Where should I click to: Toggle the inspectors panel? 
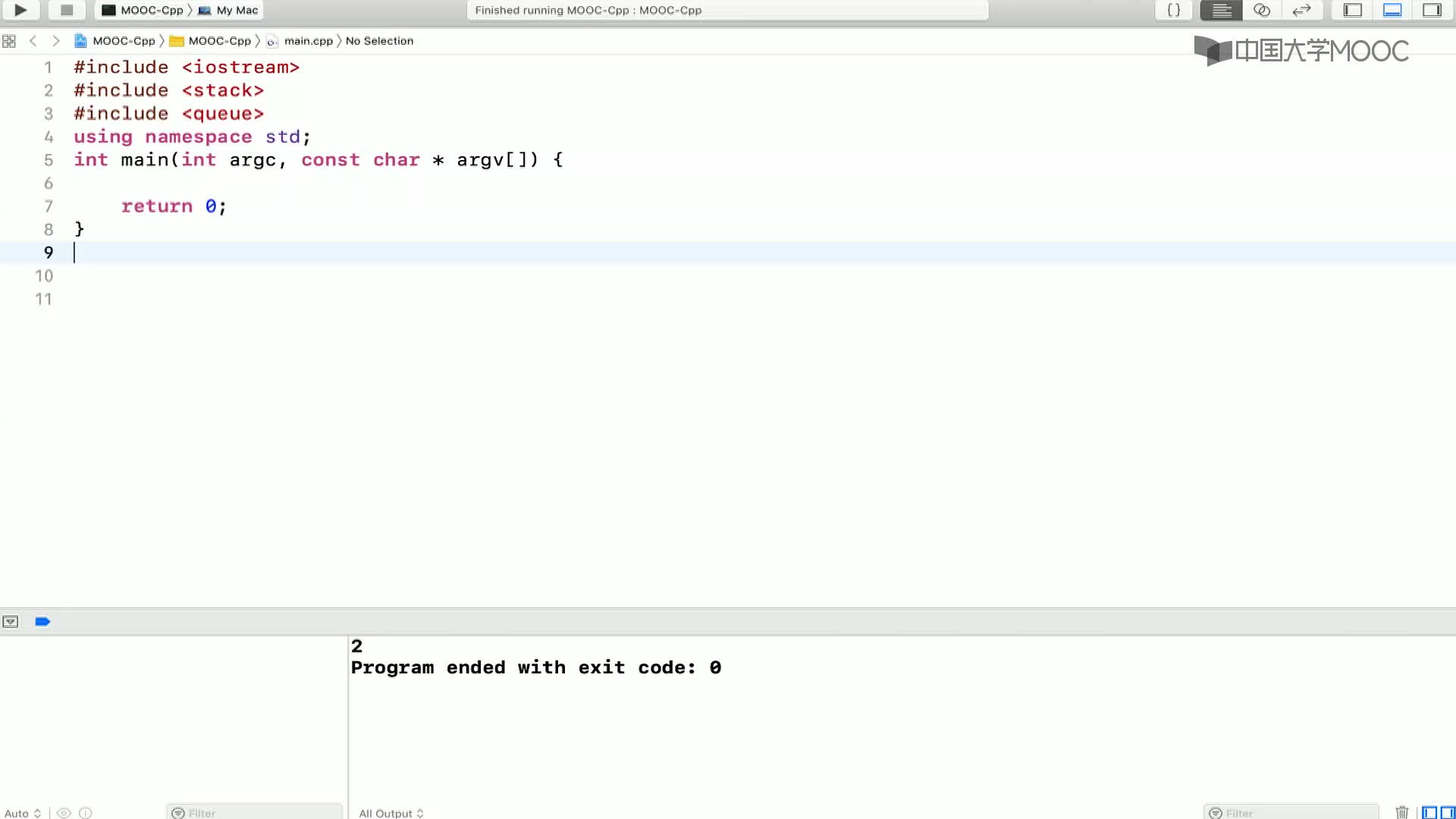(x=1432, y=10)
